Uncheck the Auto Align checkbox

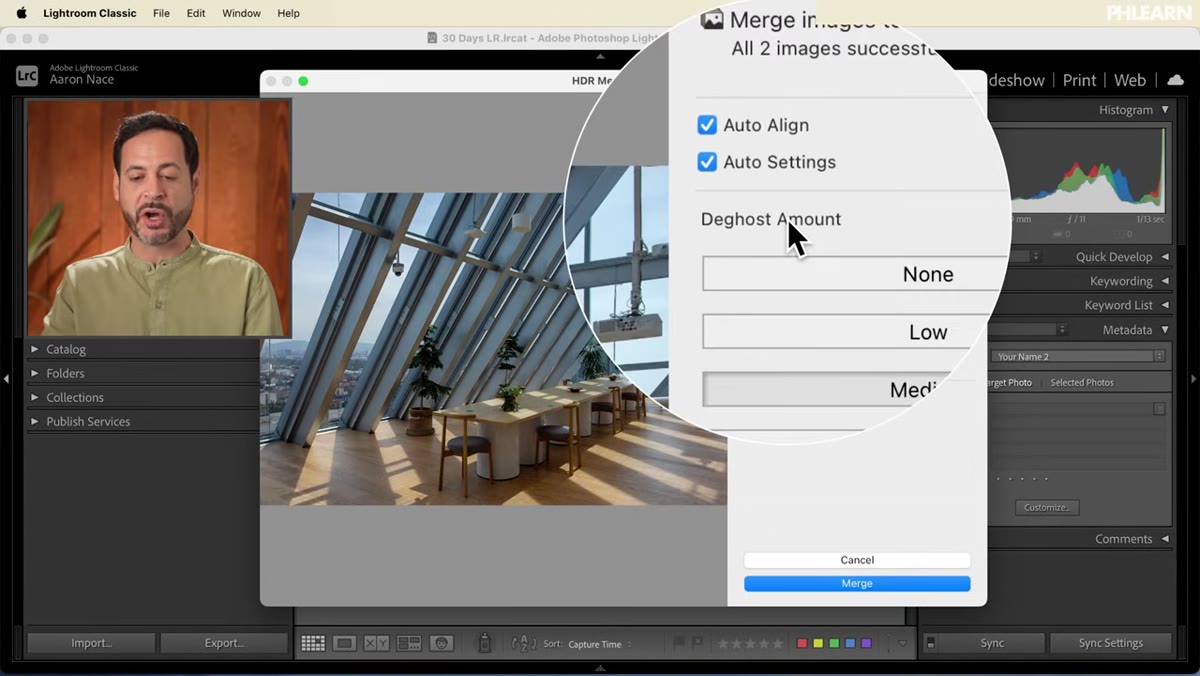coord(707,125)
